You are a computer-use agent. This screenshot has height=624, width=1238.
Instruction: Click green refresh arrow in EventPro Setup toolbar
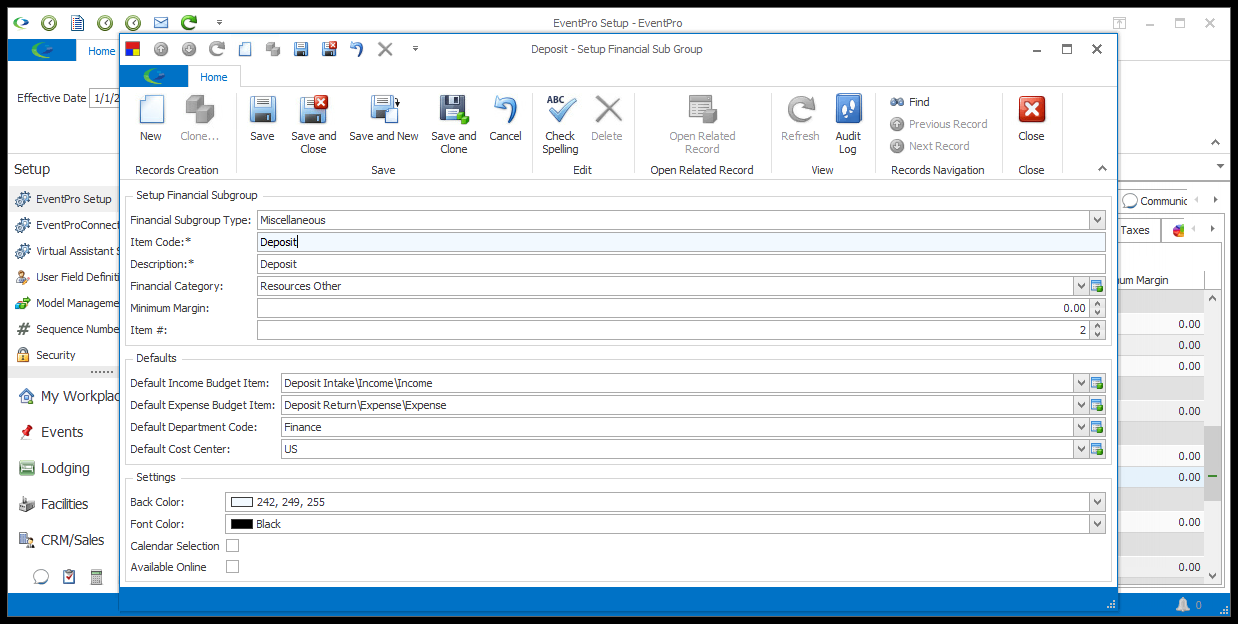pyautogui.click(x=189, y=22)
